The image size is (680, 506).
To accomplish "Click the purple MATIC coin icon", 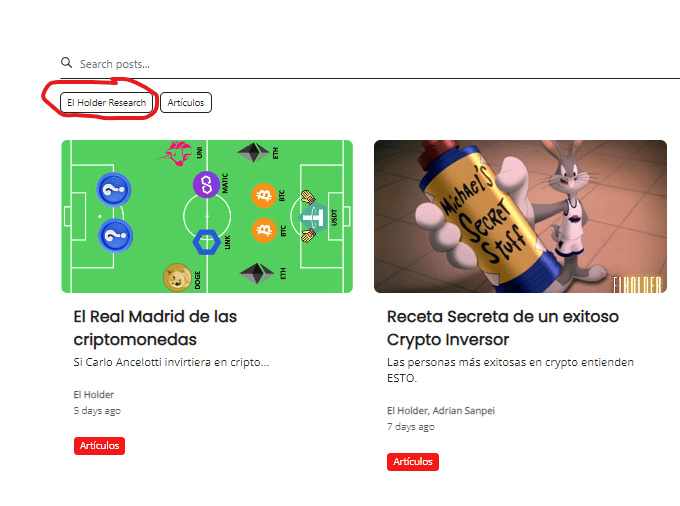I will [x=206, y=185].
